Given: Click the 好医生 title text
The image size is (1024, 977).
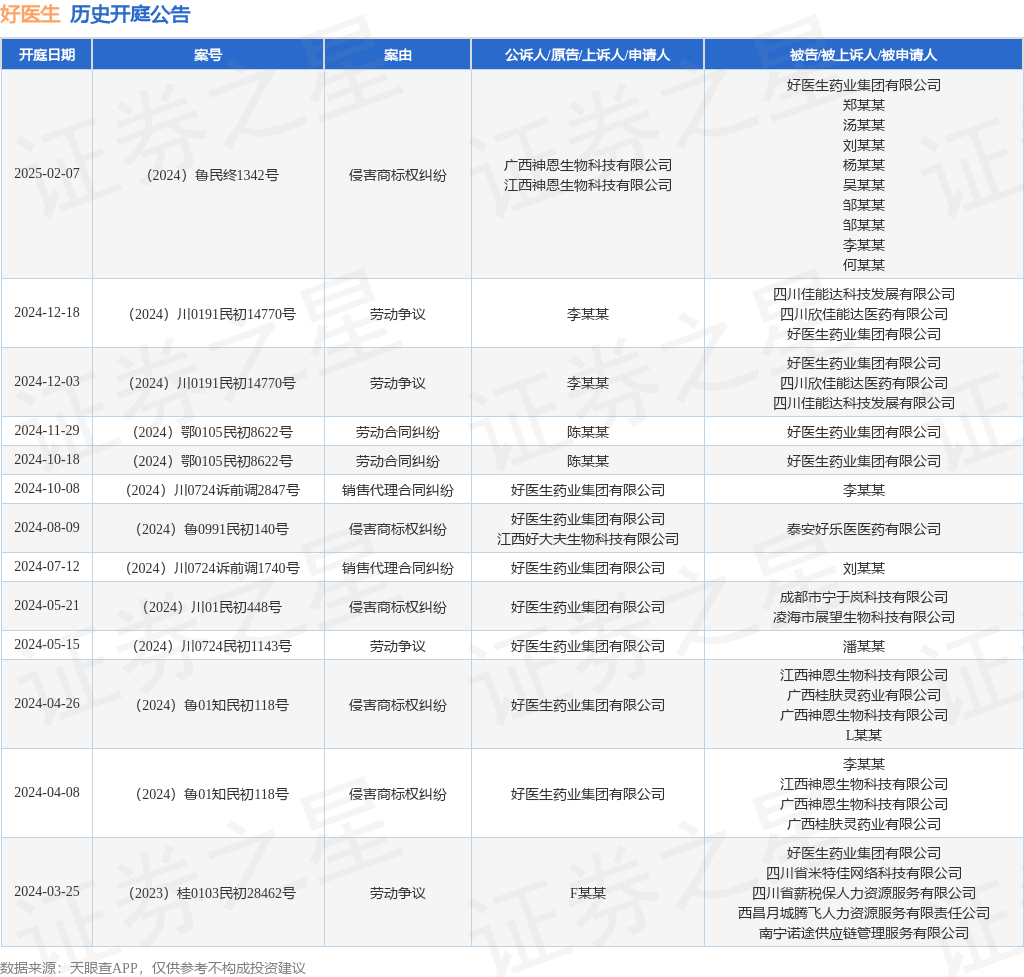Looking at the screenshot, I should (30, 14).
